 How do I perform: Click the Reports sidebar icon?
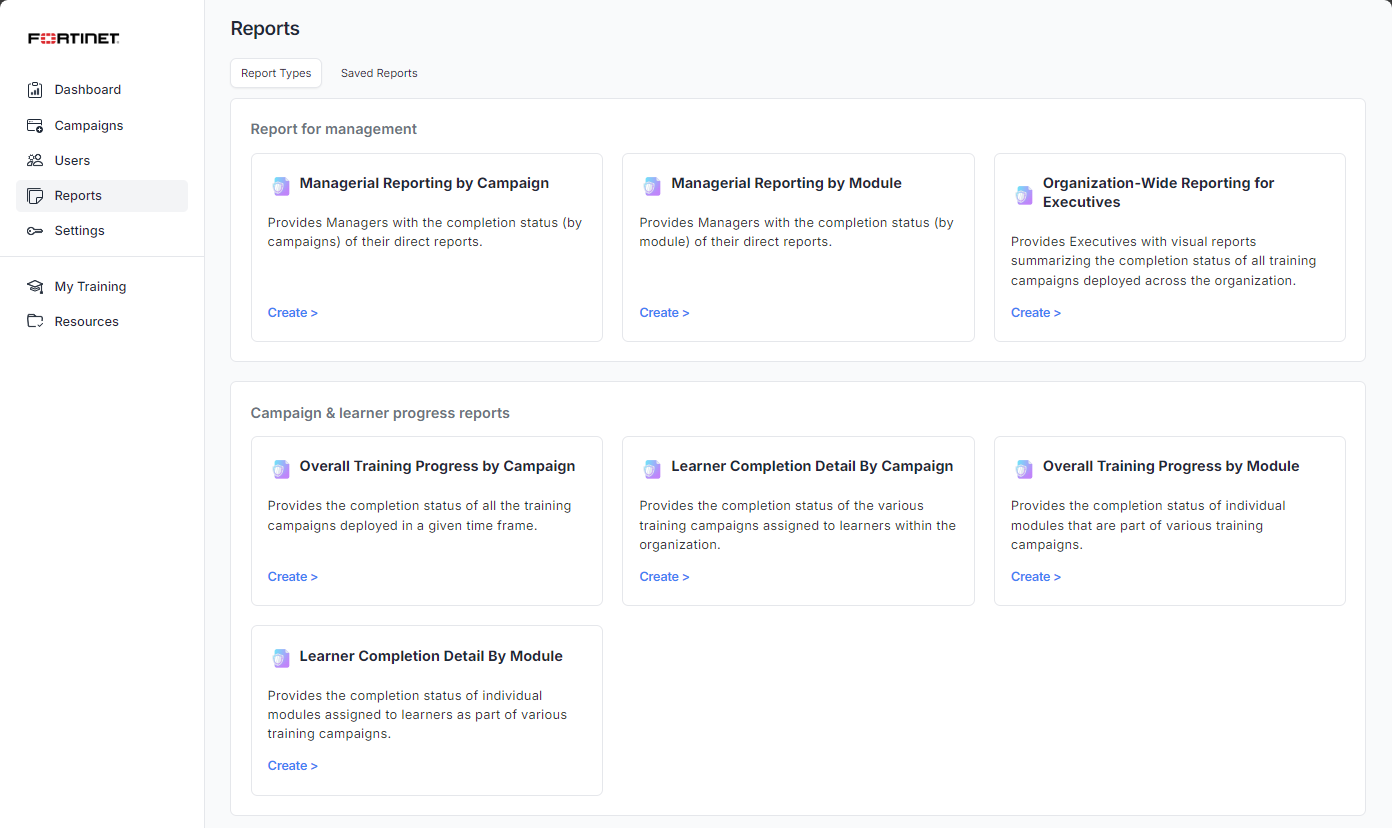(35, 196)
